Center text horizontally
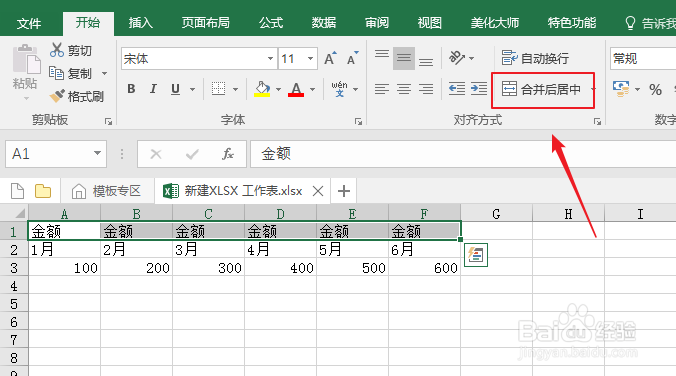The width and height of the screenshot is (676, 376). [x=404, y=89]
